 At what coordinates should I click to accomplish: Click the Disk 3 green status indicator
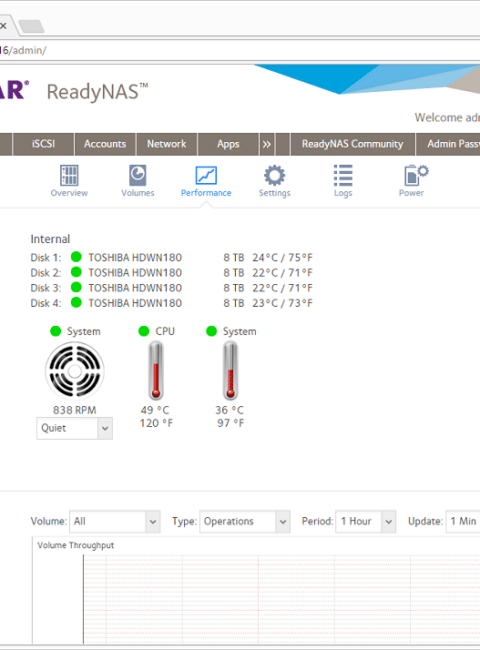pos(76,287)
